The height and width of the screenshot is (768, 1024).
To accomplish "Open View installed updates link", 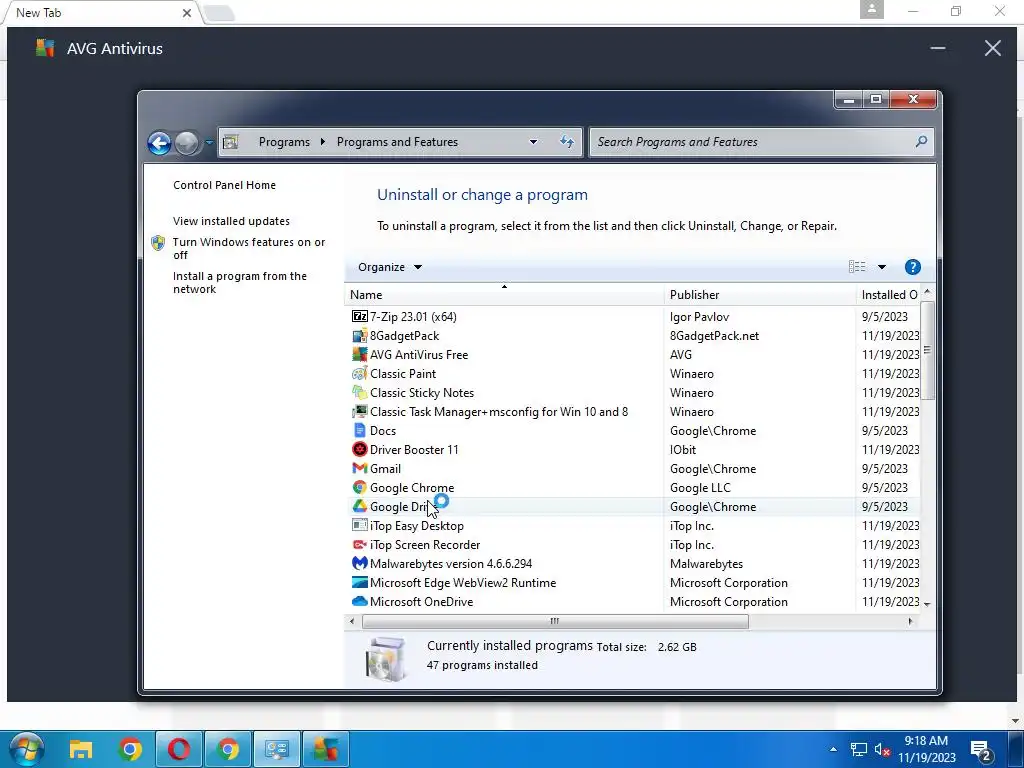I will click(231, 221).
